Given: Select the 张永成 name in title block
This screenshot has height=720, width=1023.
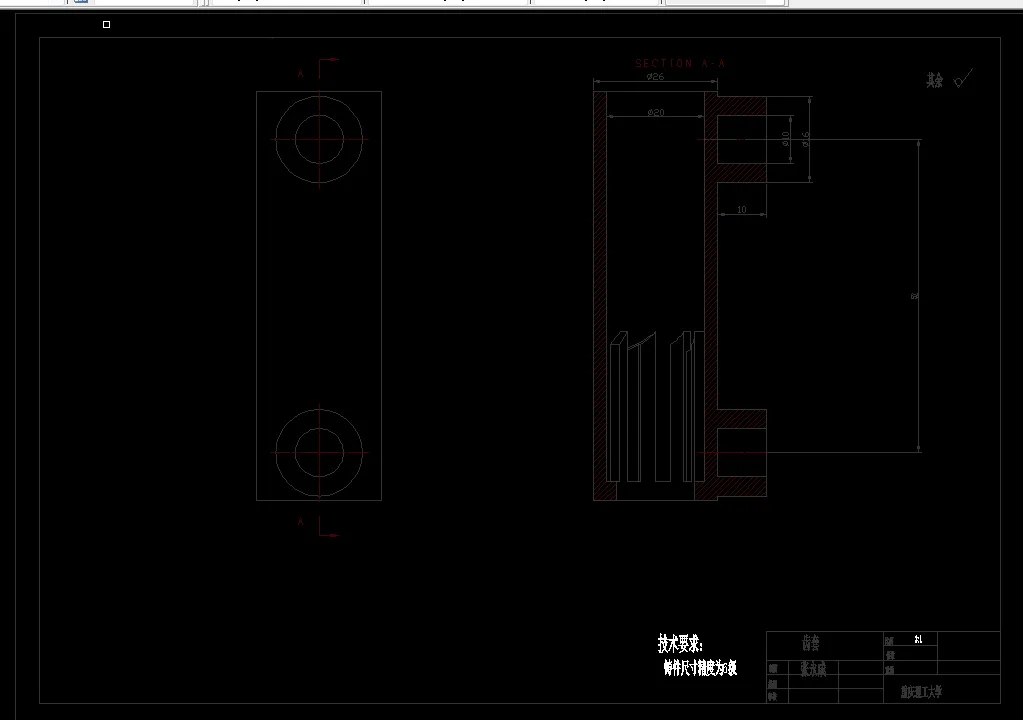Looking at the screenshot, I should (x=813, y=668).
